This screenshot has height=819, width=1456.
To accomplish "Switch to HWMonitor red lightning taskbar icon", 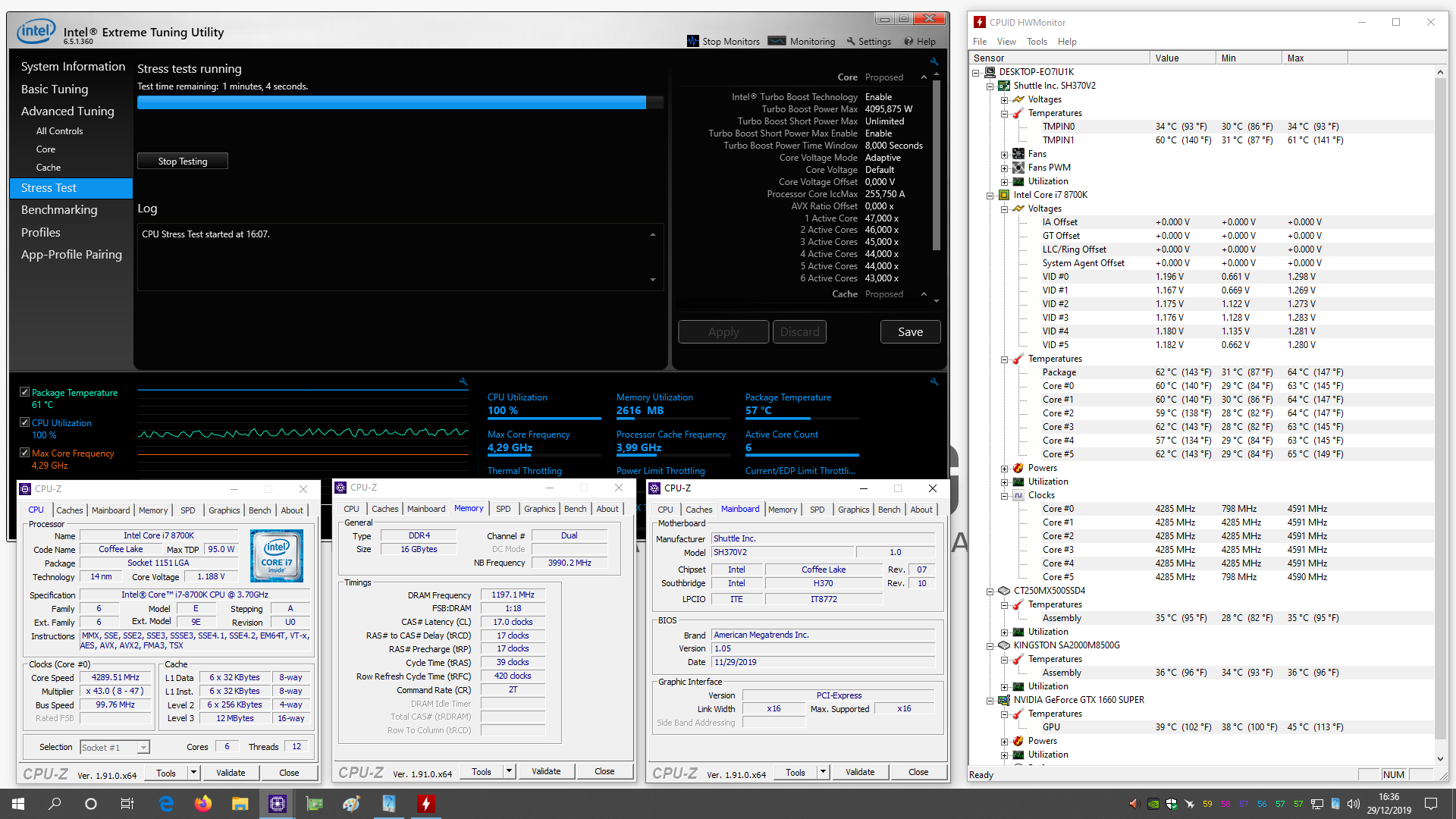I will 426,804.
